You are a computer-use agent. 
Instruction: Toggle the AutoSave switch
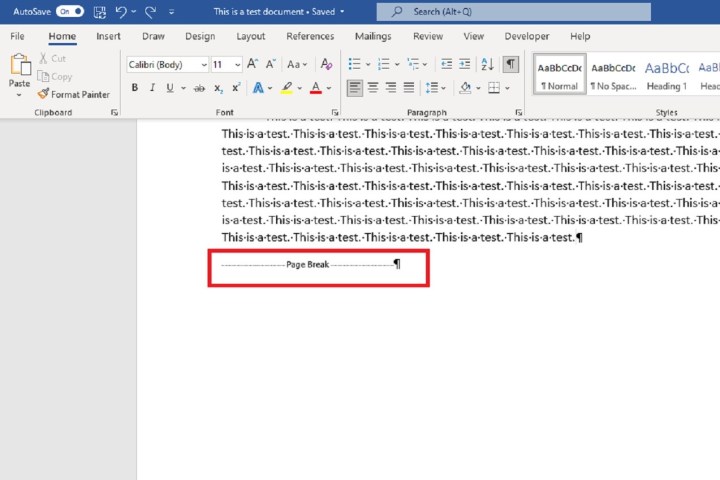(69, 12)
